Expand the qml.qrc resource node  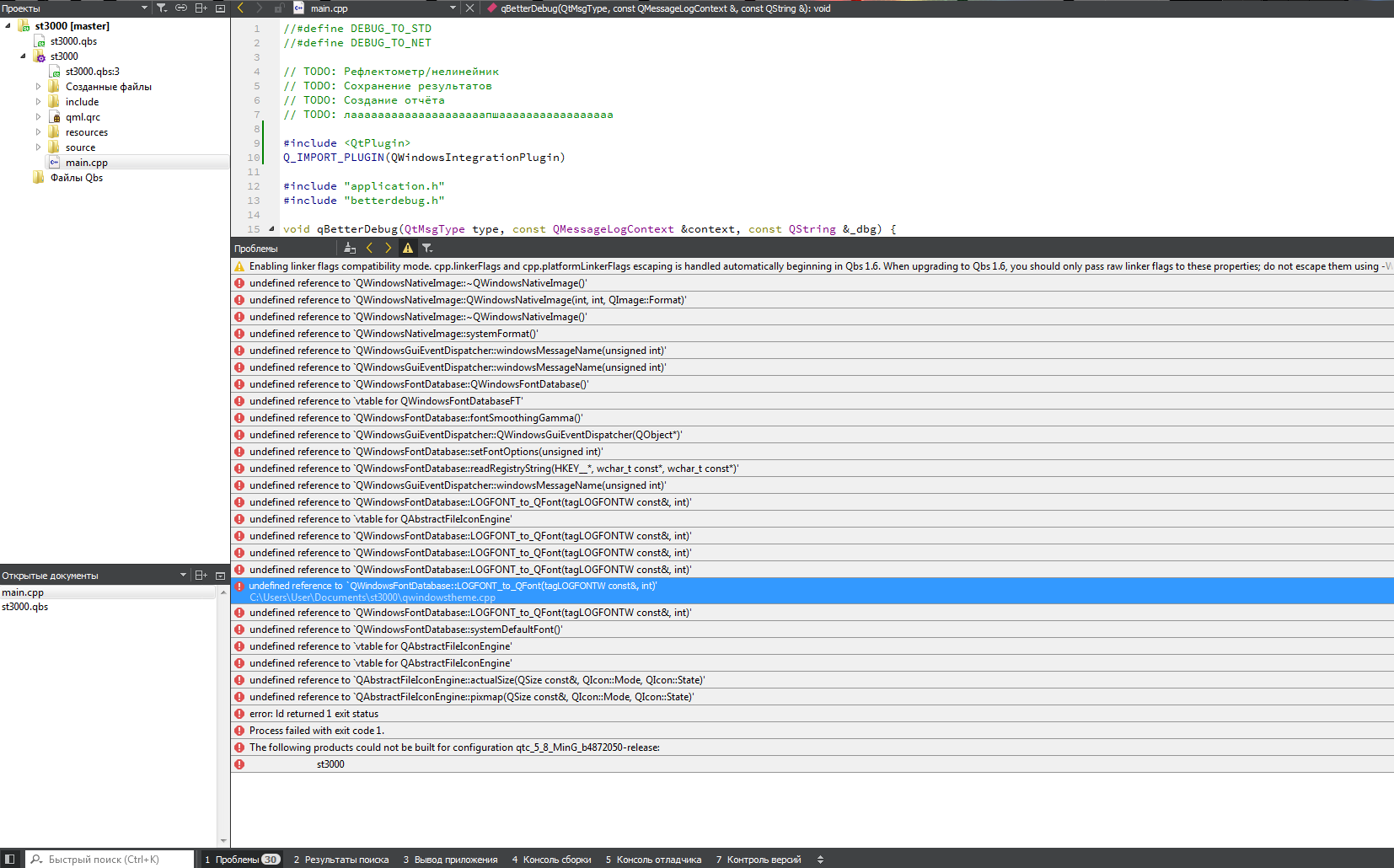38,117
